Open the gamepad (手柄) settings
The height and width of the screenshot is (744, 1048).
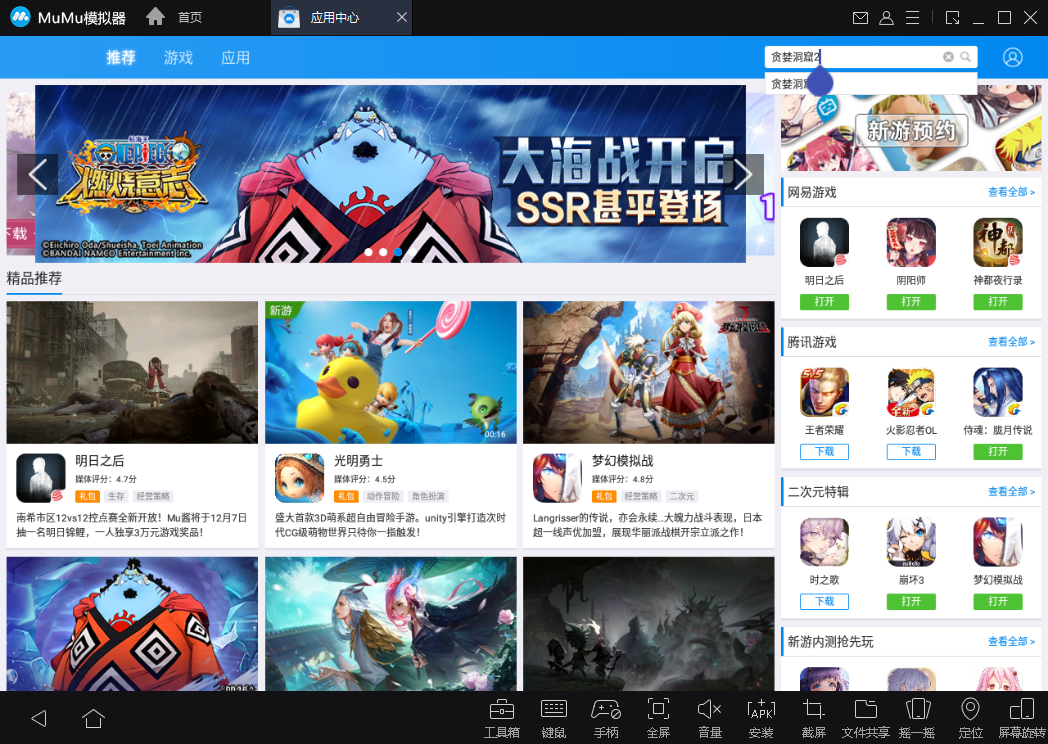606,718
